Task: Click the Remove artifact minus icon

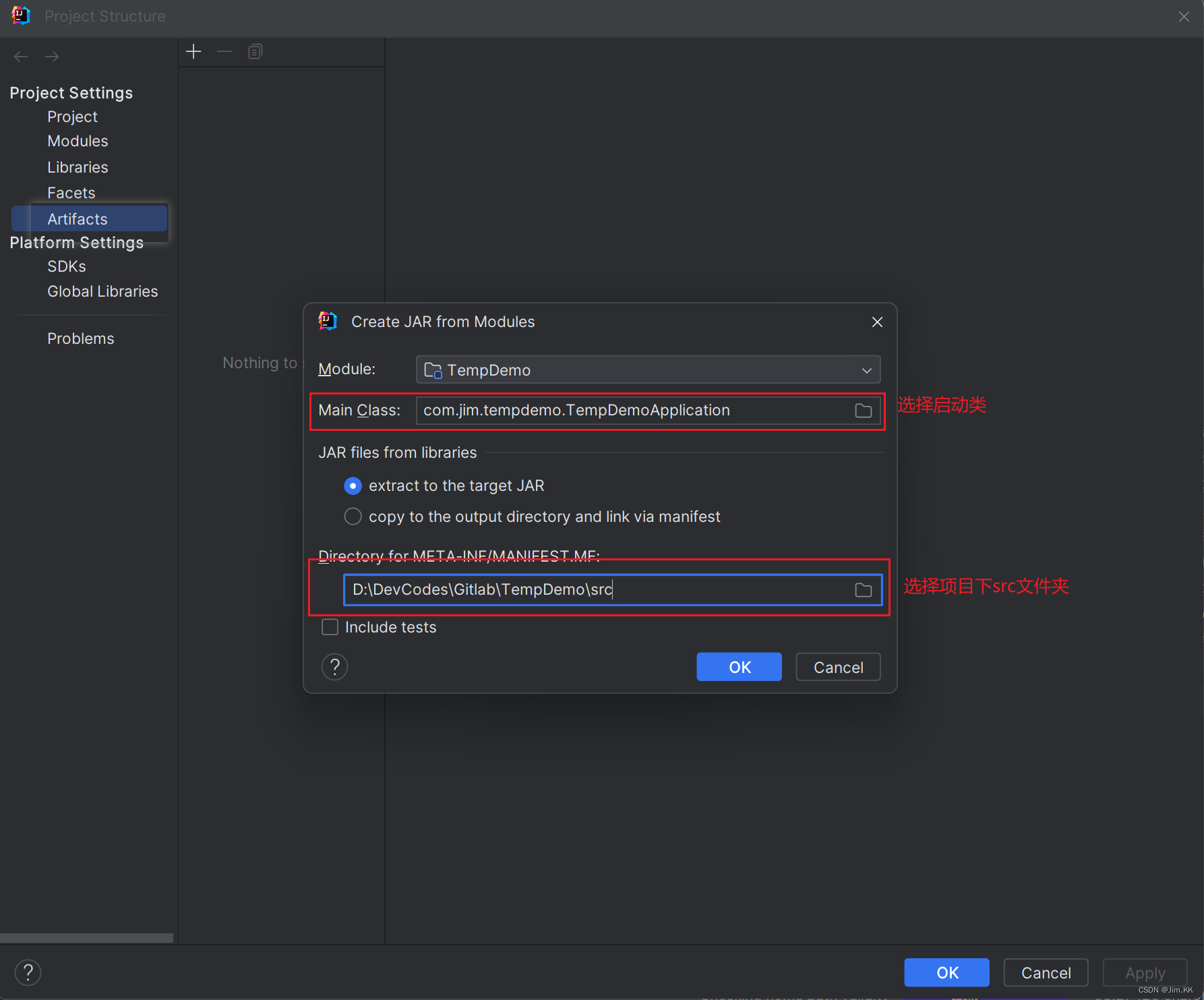Action: click(224, 52)
